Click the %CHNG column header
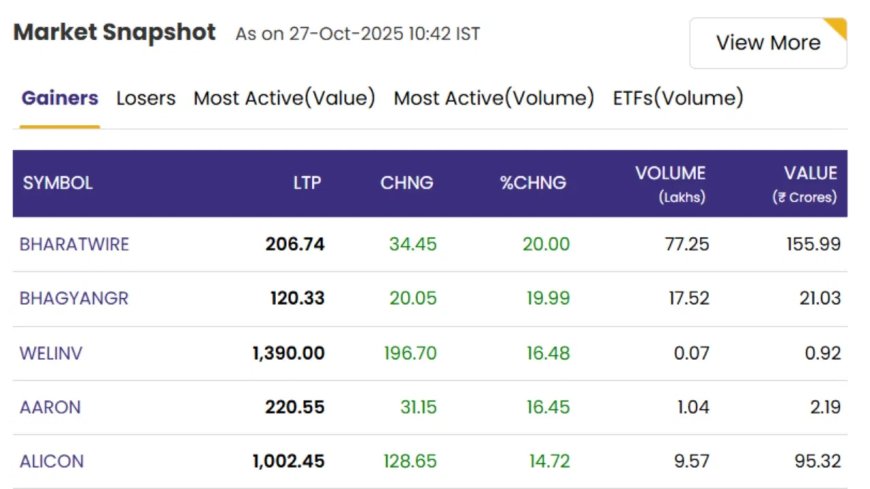Screen dimensions: 870x489 pyautogui.click(x=533, y=183)
